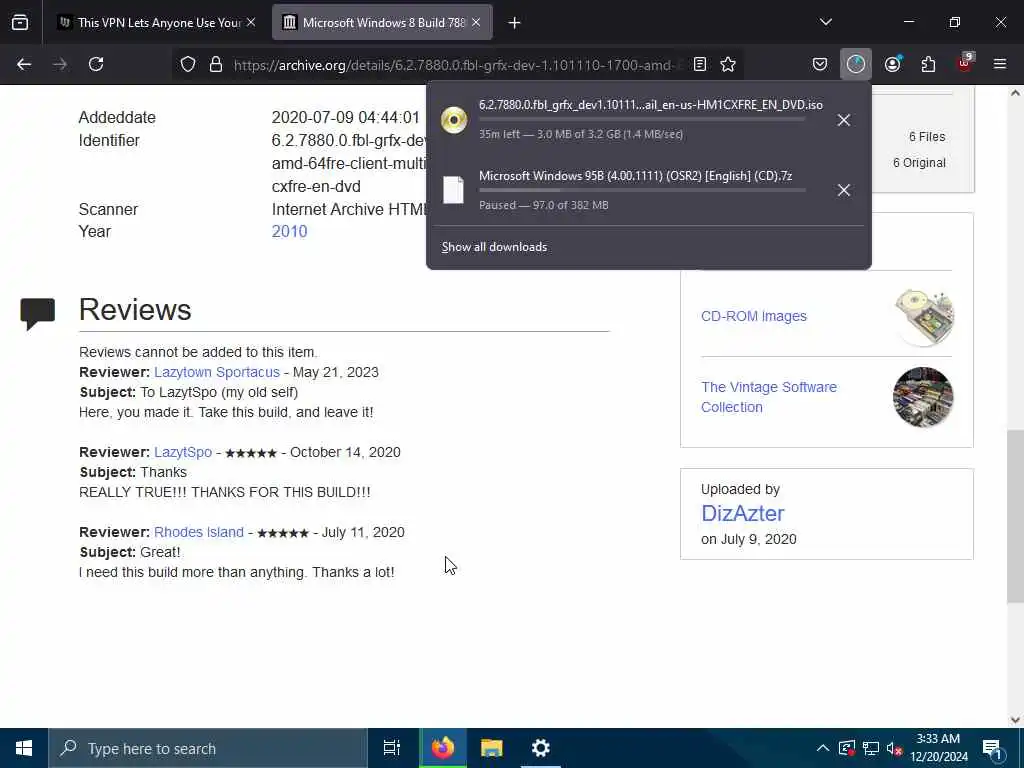The image size is (1024, 768).
Task: Toggle reader view in address bar
Action: click(x=699, y=64)
